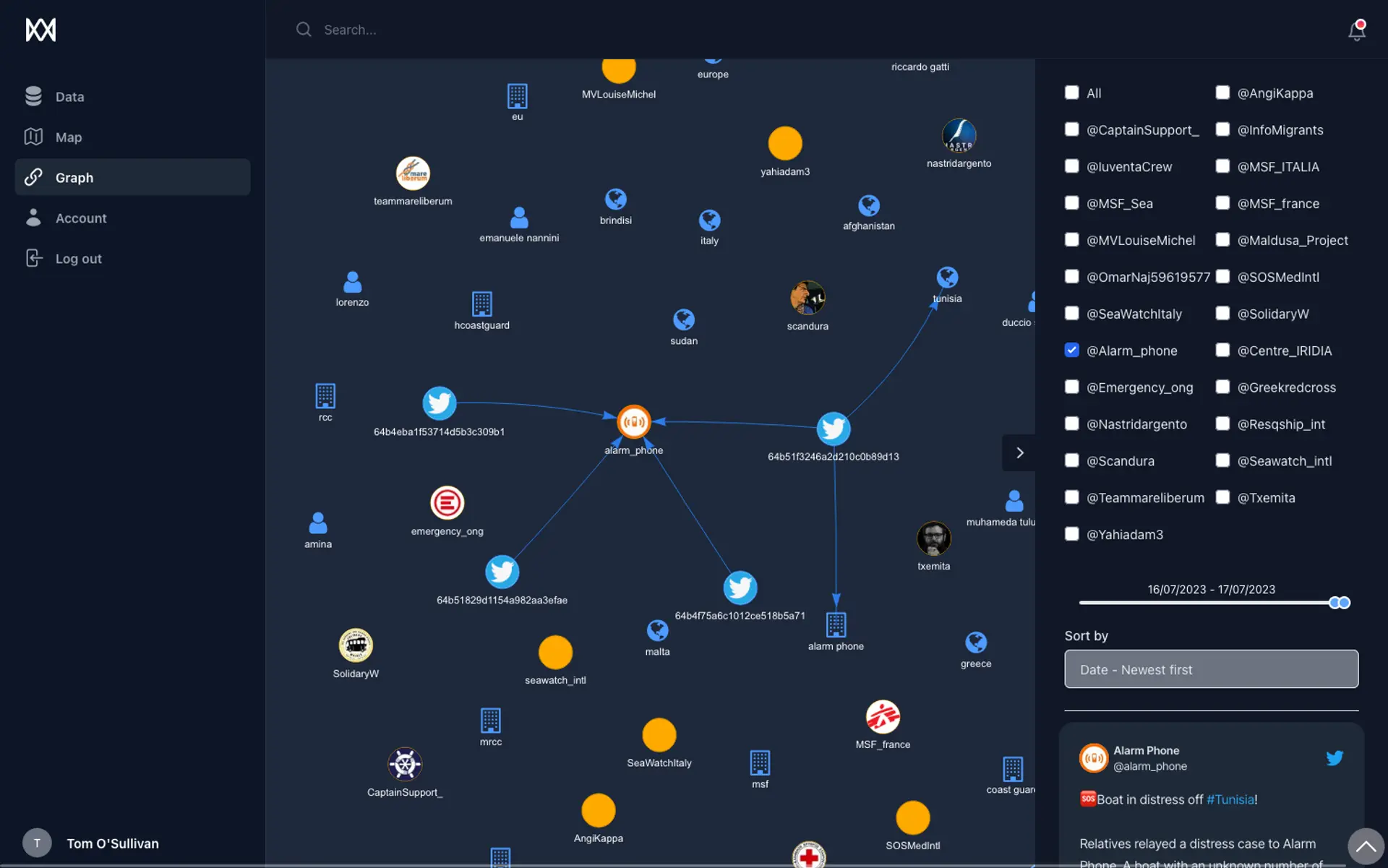Viewport: 1388px width, 868px height.
Task: Go to the Data menu item
Action: point(69,97)
